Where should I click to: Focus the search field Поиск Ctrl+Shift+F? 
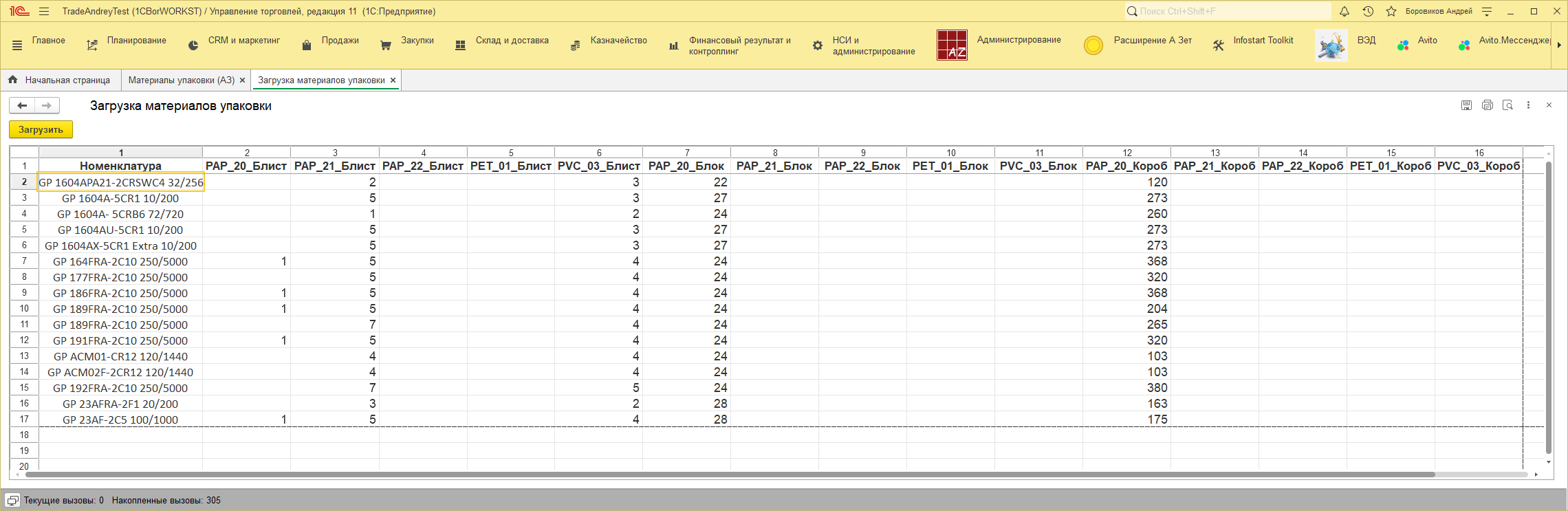click(x=1231, y=12)
